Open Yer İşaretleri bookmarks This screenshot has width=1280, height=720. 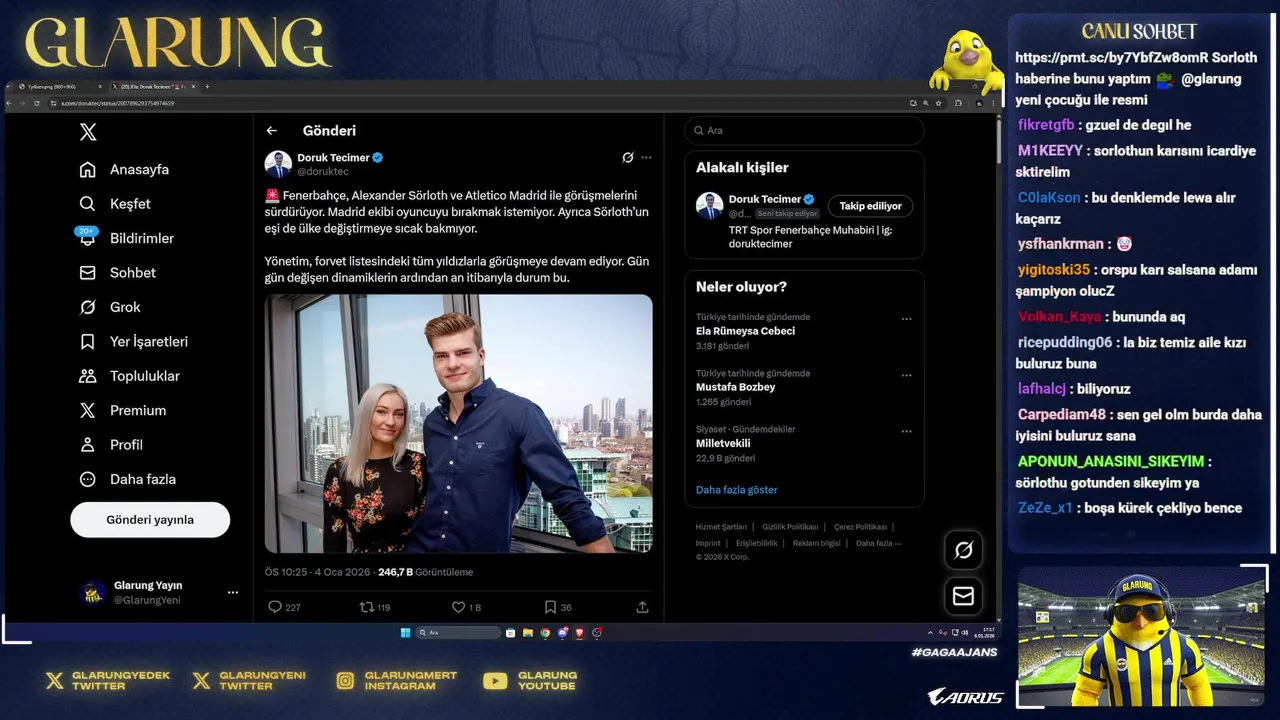(x=133, y=342)
